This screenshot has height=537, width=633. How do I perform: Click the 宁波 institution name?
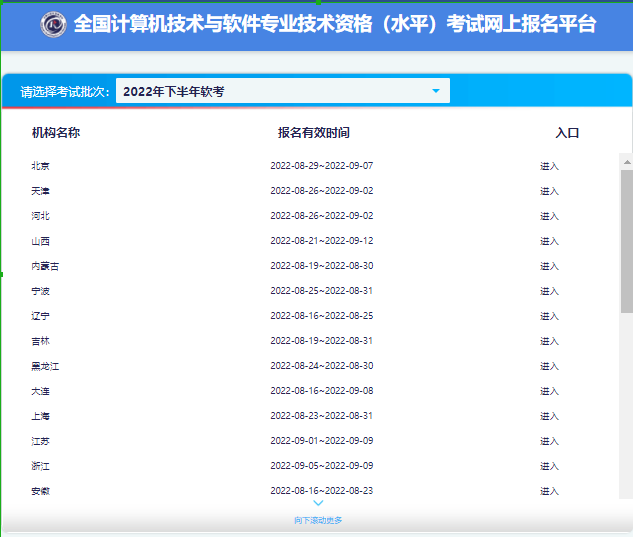pos(40,291)
